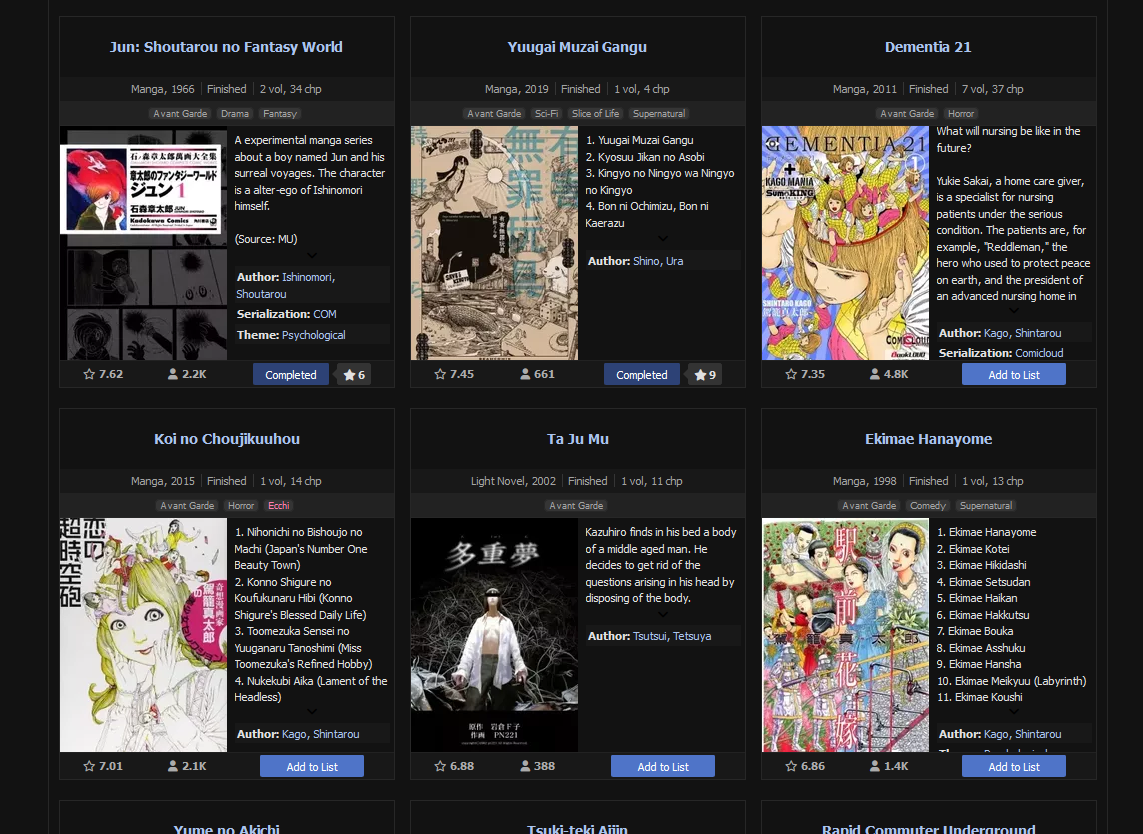This screenshot has height=834, width=1143.
Task: Click the Completed button on Yuugai Muzai Gangu
Action: (x=641, y=375)
